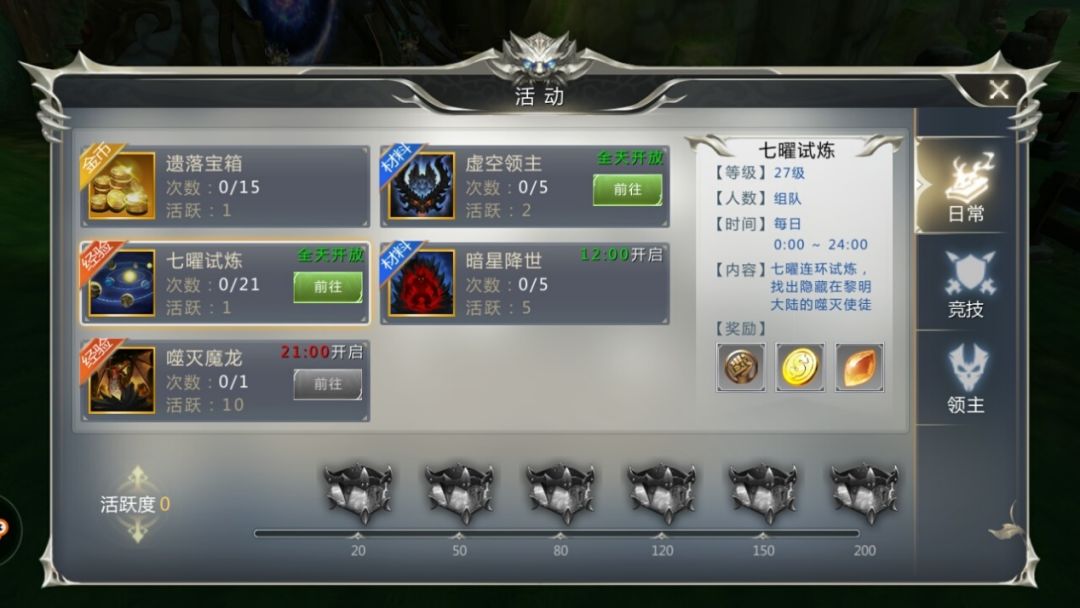Select the 暗星降世 activity entry title
The width and height of the screenshot is (1080, 608).
coord(503,260)
